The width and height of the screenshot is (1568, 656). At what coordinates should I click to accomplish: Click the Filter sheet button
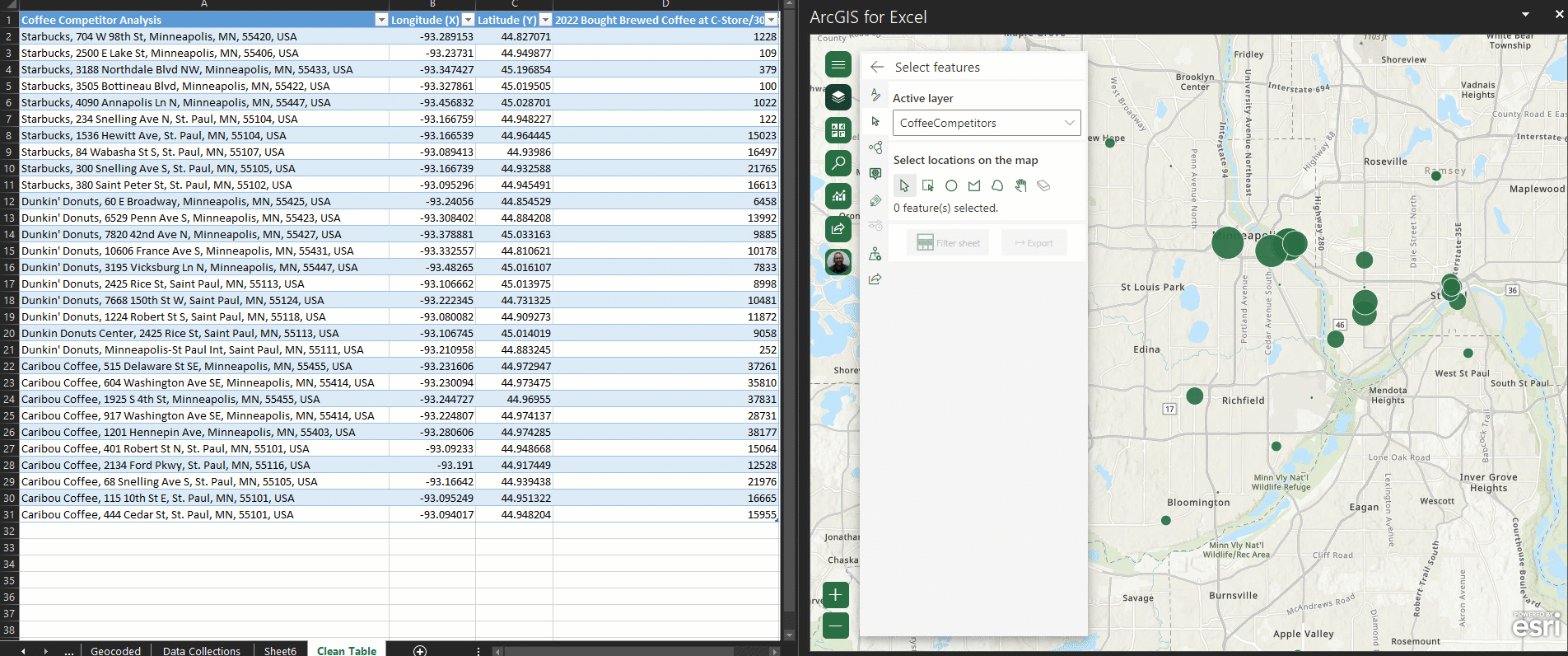coord(950,242)
